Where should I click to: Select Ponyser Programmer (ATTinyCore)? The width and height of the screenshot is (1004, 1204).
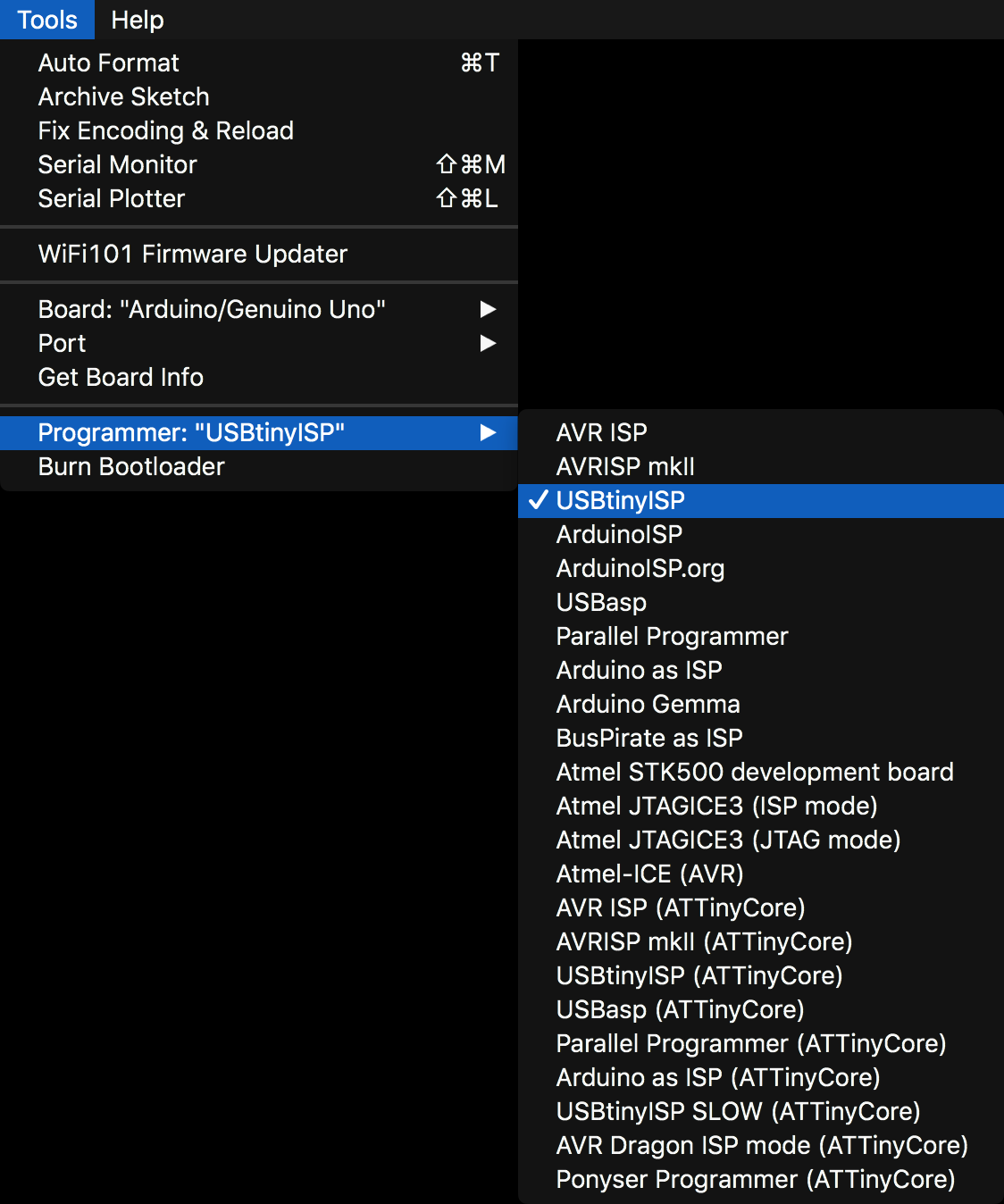(755, 1179)
